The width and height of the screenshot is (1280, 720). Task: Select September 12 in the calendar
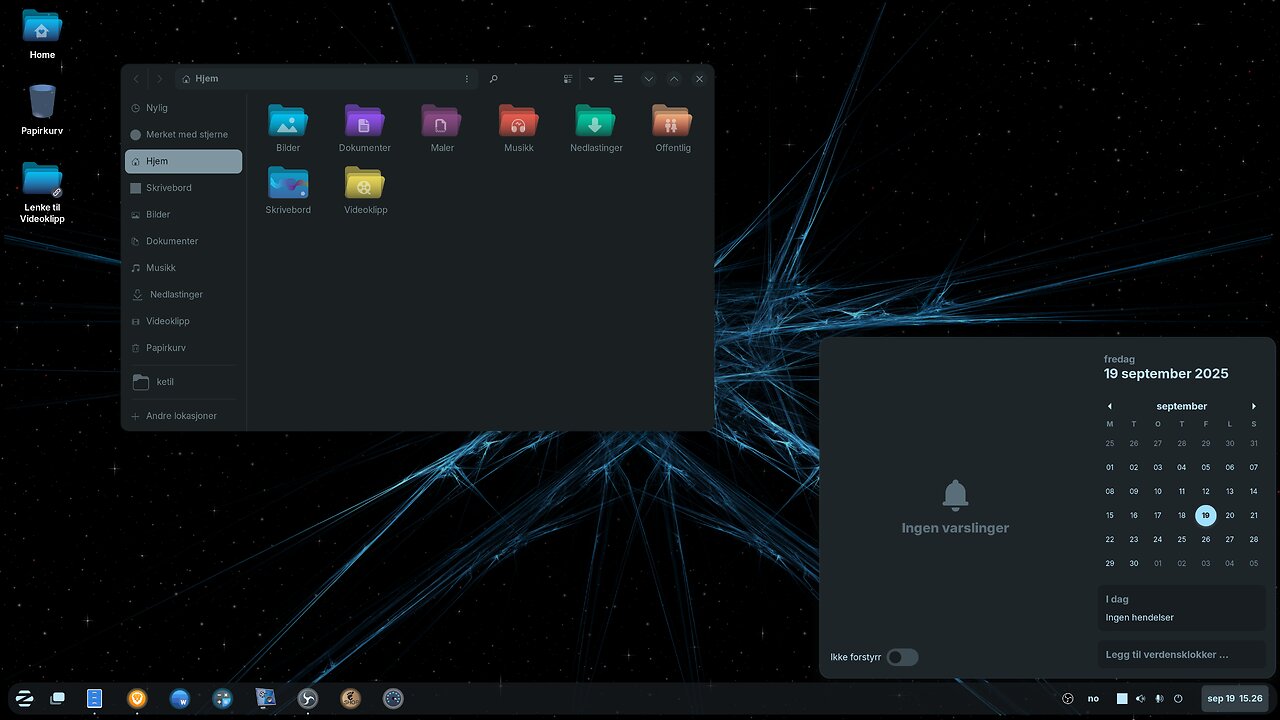click(x=1205, y=491)
